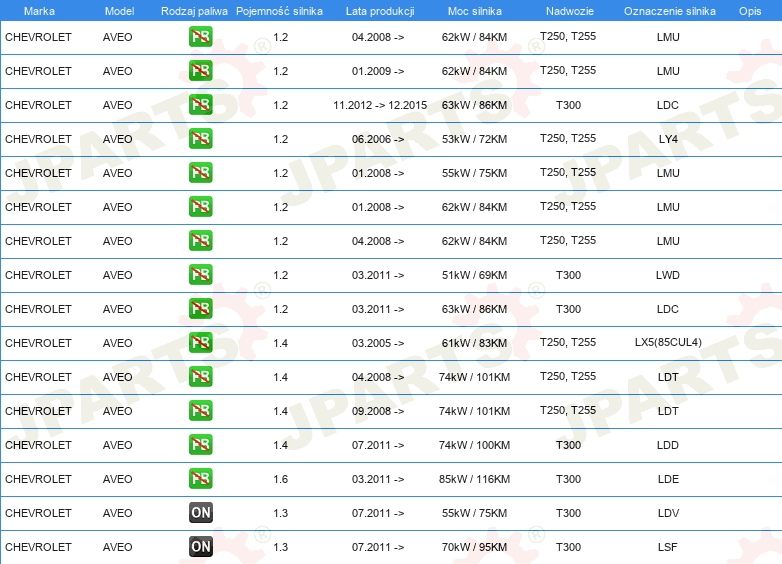Select the LX5(85CUL4) engine code cell
This screenshot has height=564, width=782.
[668, 343]
